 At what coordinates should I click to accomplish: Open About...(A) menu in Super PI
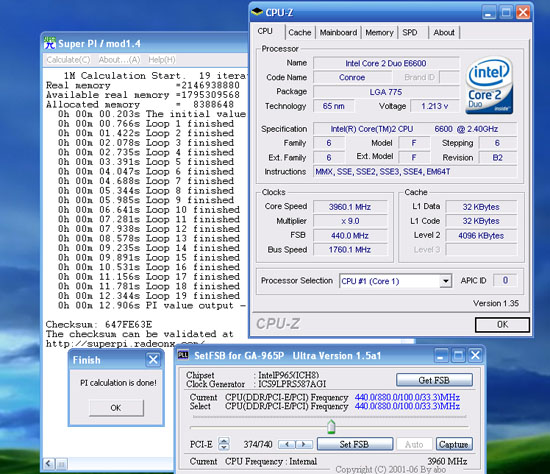[x=119, y=60]
